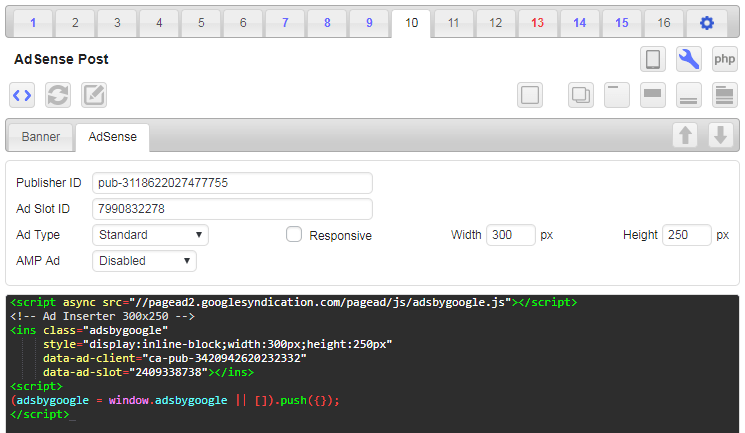Switch to the Banner tab
Viewport: 745px width, 433px height.
click(41, 137)
